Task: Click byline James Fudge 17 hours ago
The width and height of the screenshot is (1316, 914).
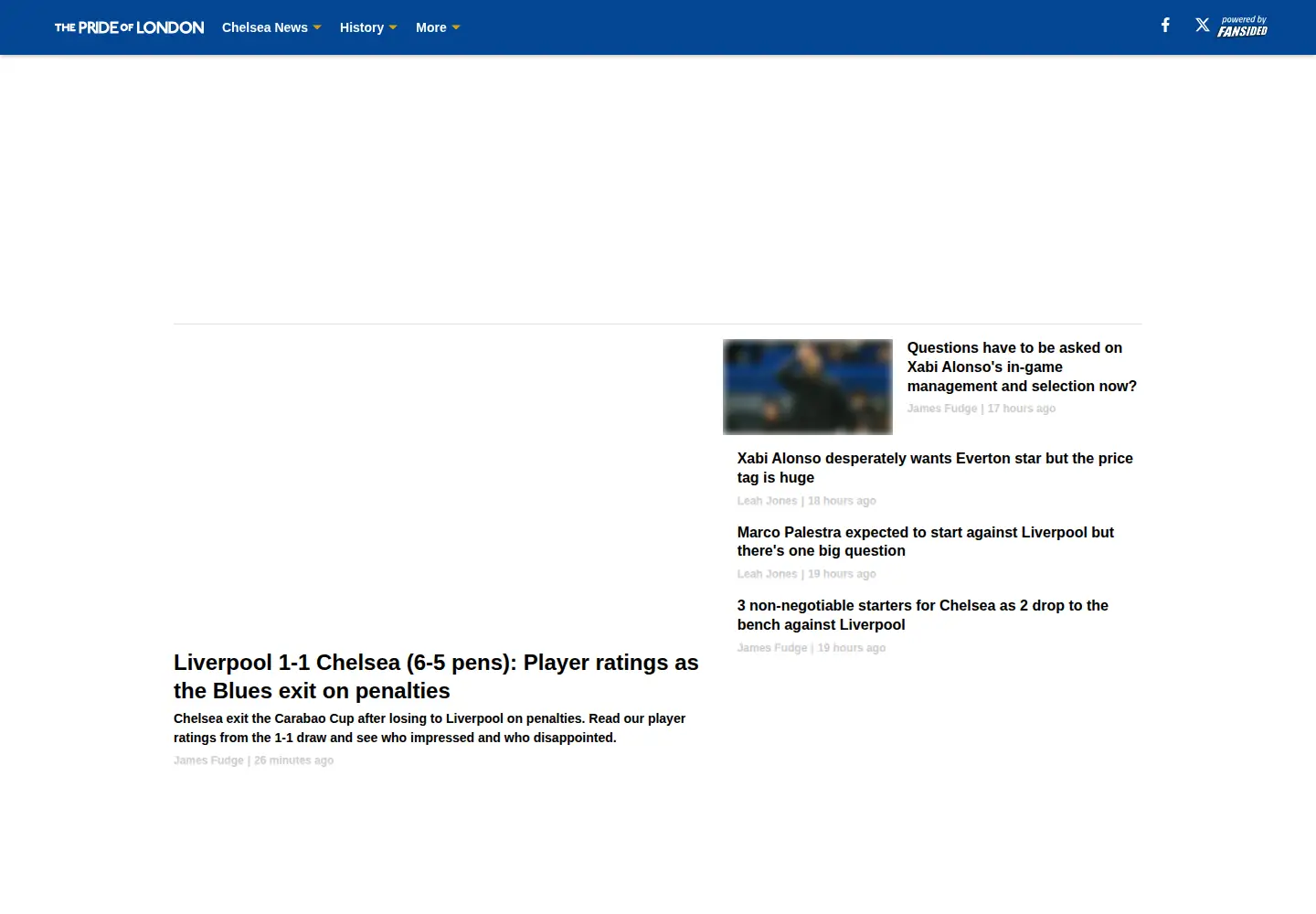Action: [982, 409]
